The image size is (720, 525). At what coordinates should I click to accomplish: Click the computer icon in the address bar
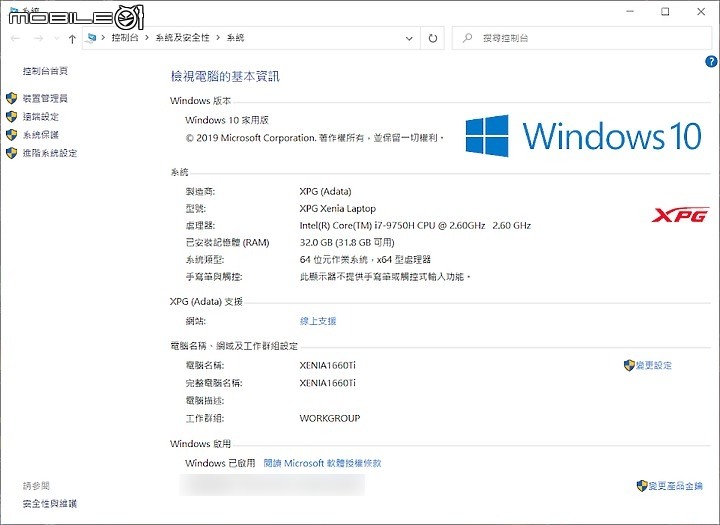click(91, 38)
